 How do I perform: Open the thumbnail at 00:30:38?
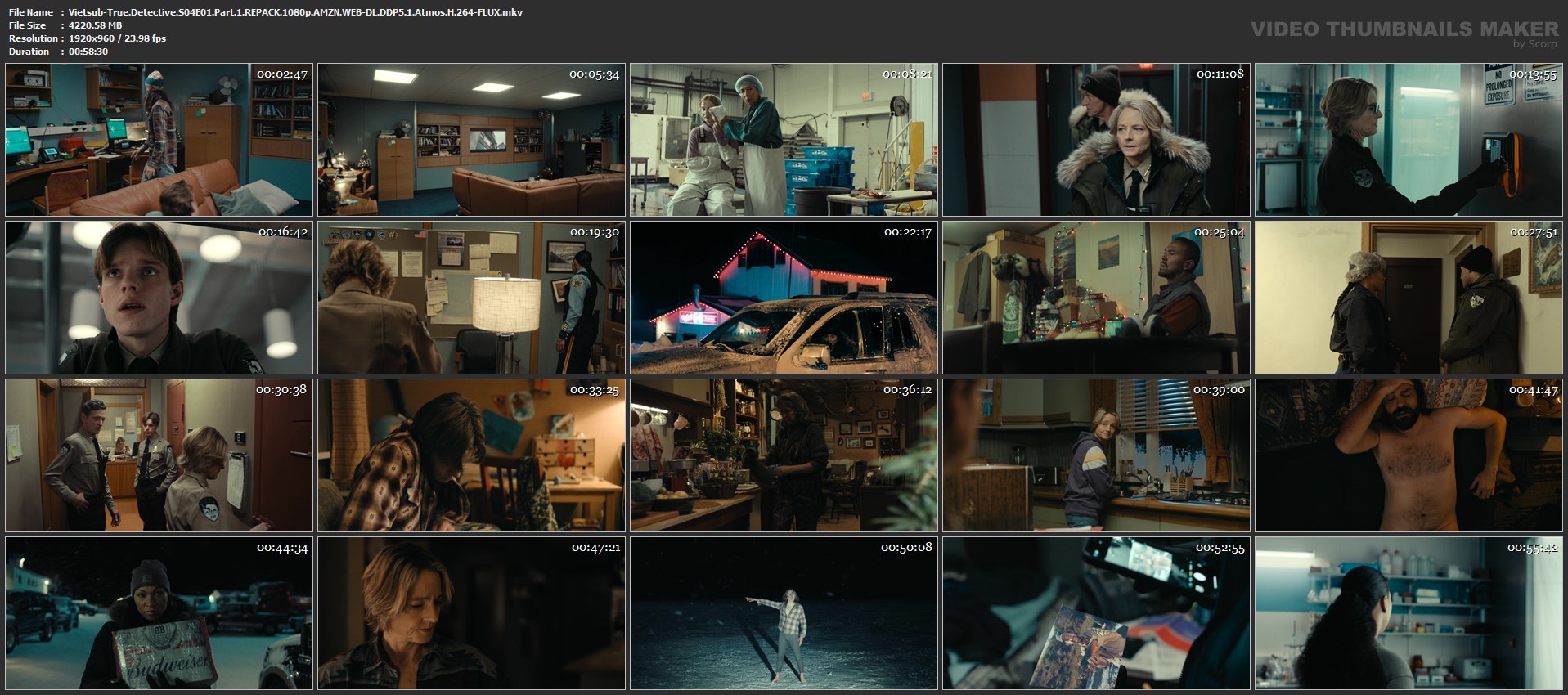tap(159, 455)
